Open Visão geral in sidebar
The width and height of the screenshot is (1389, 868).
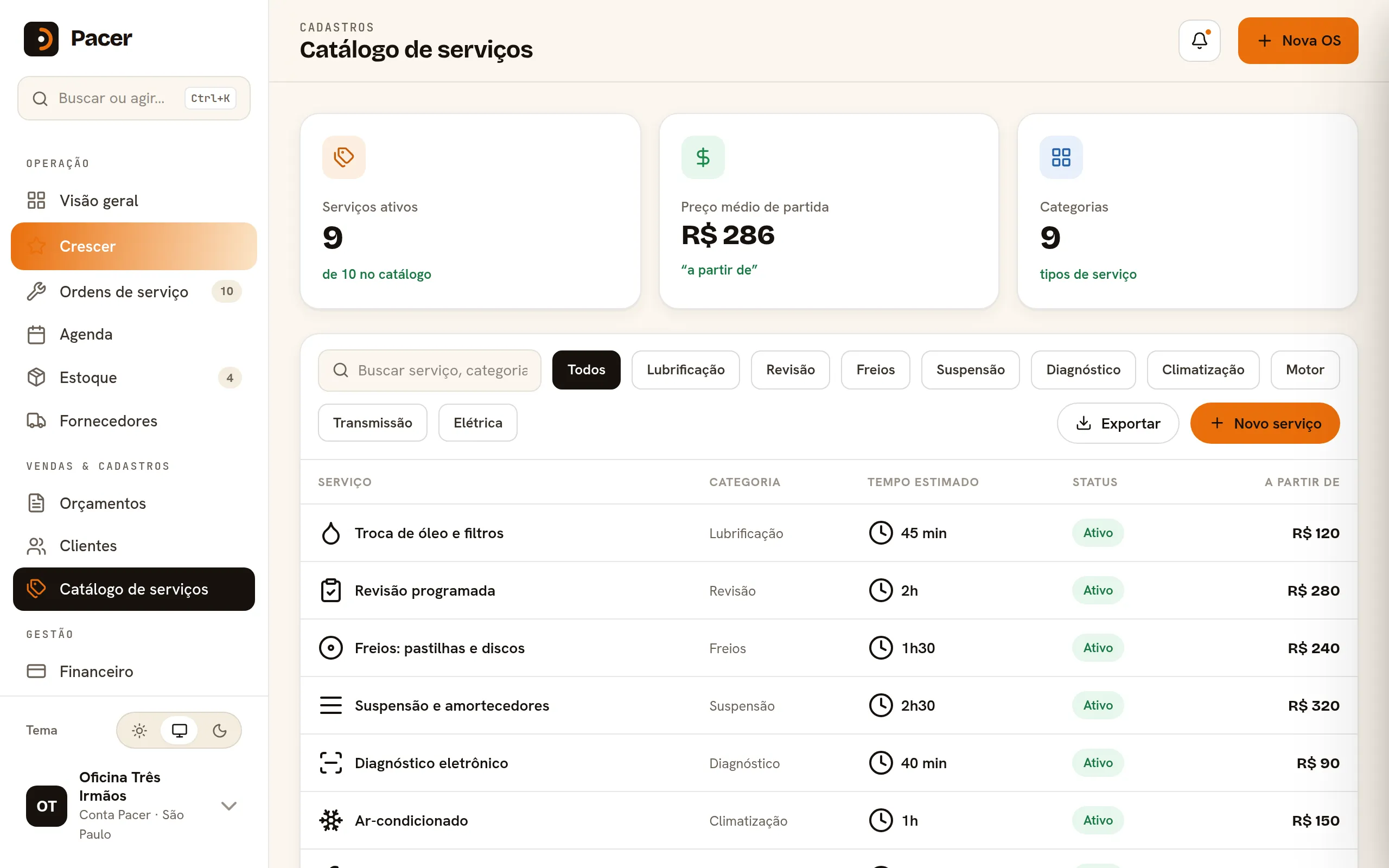(x=133, y=200)
